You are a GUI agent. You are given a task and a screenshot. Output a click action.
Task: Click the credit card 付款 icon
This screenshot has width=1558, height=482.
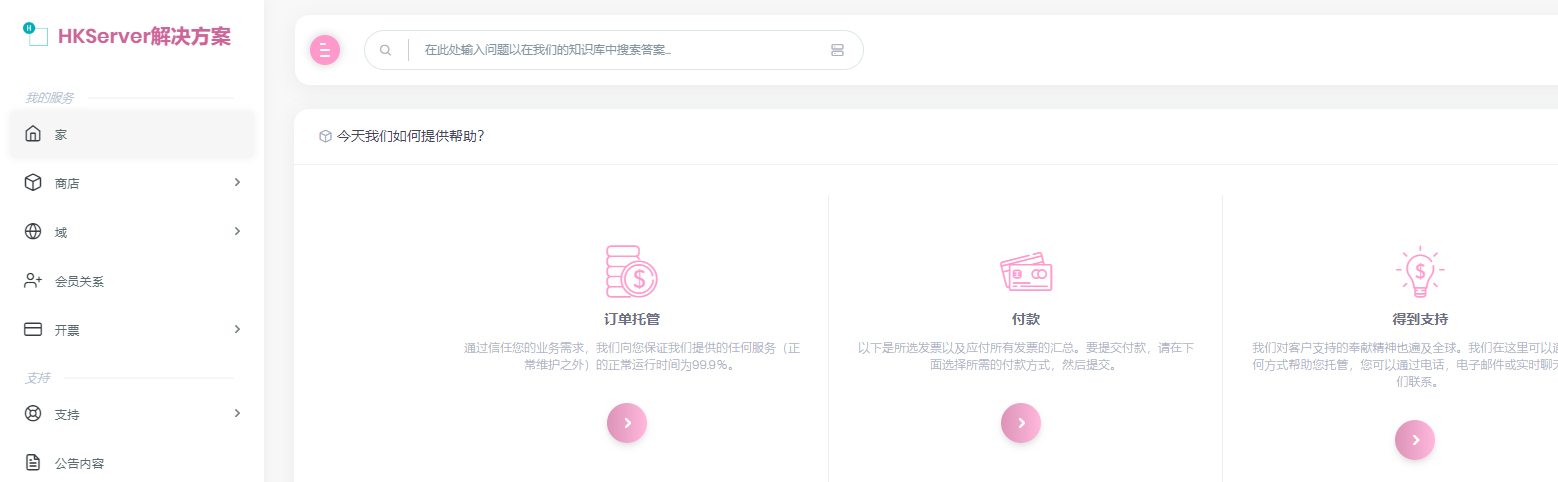click(1026, 271)
